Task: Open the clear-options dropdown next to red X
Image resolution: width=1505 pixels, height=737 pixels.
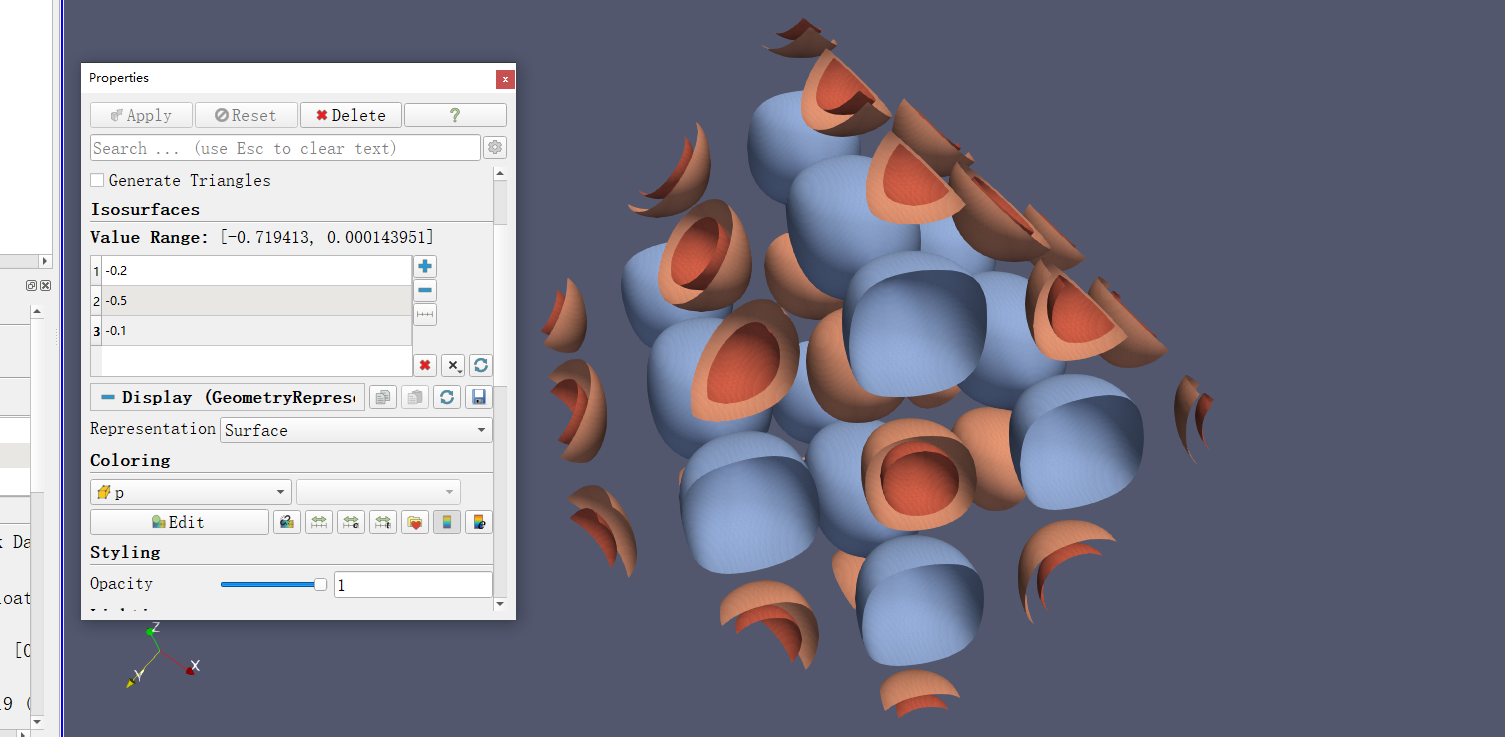Action: (453, 366)
